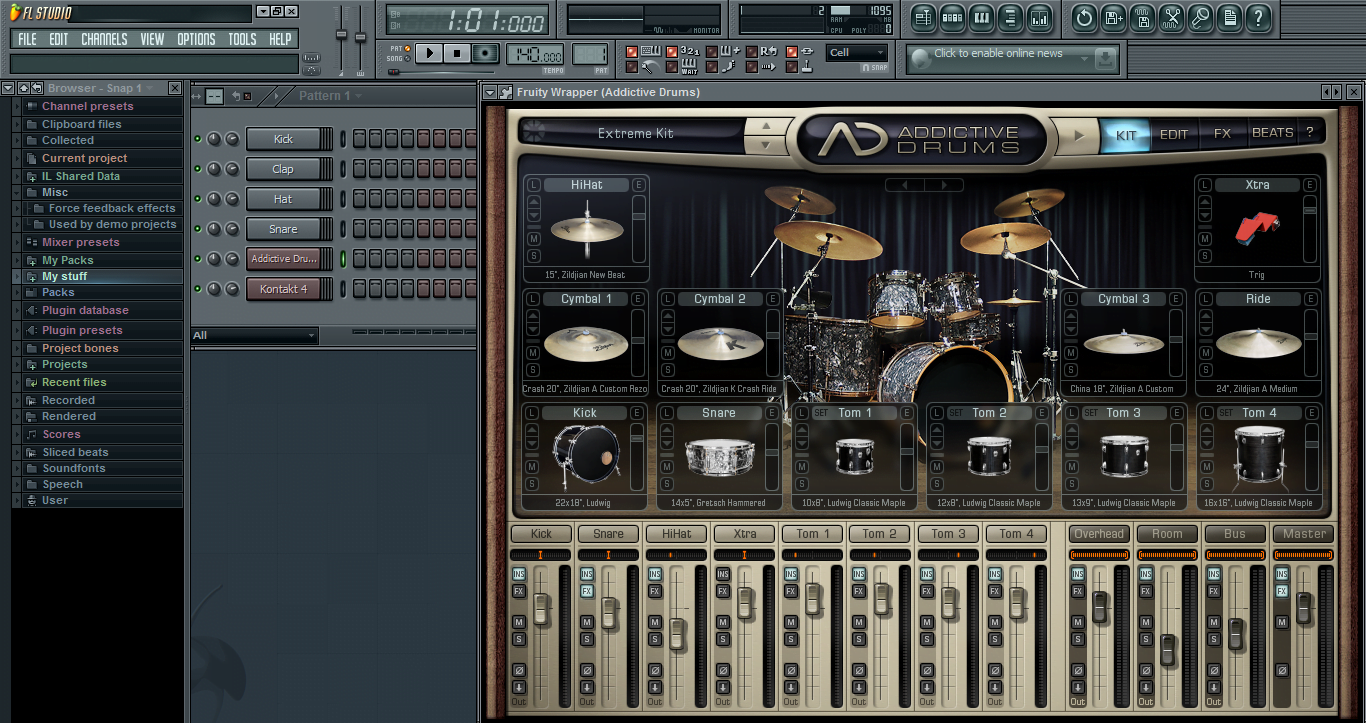Open the Fruity Wrapper title menu arrow
The height and width of the screenshot is (723, 1366).
[x=491, y=92]
